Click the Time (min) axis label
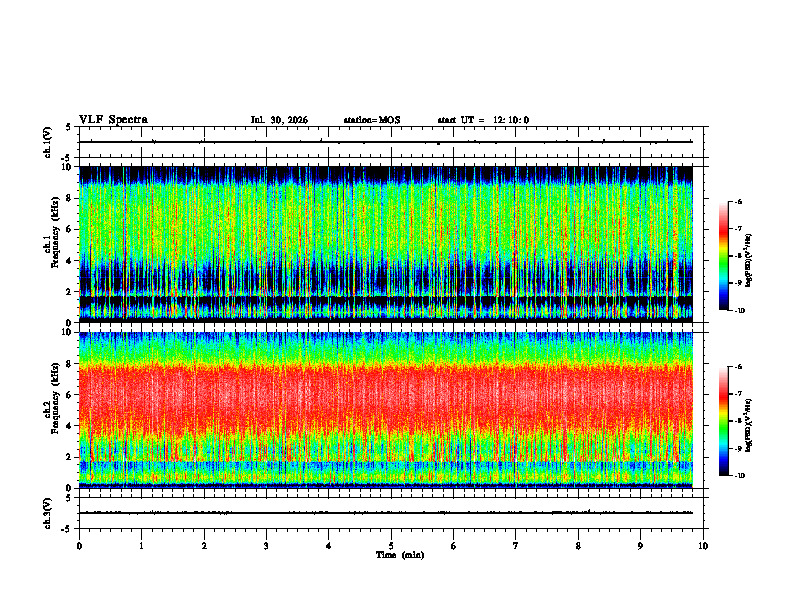Screen dimensions: 792x612 pos(400,555)
